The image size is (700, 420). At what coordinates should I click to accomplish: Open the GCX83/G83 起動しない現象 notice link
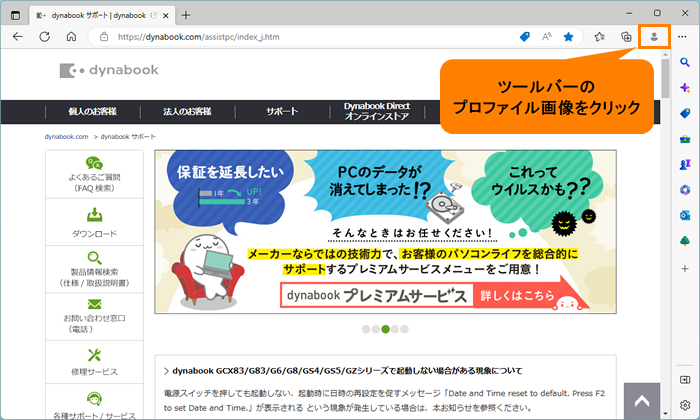(347, 371)
